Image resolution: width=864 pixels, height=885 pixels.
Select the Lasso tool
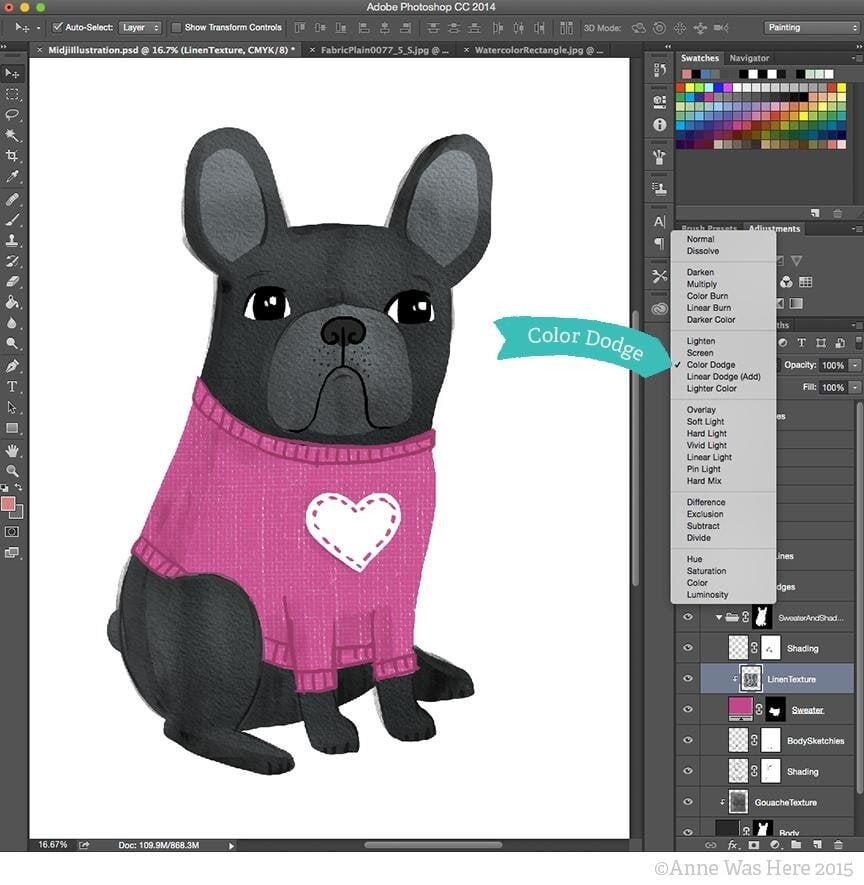(x=12, y=114)
